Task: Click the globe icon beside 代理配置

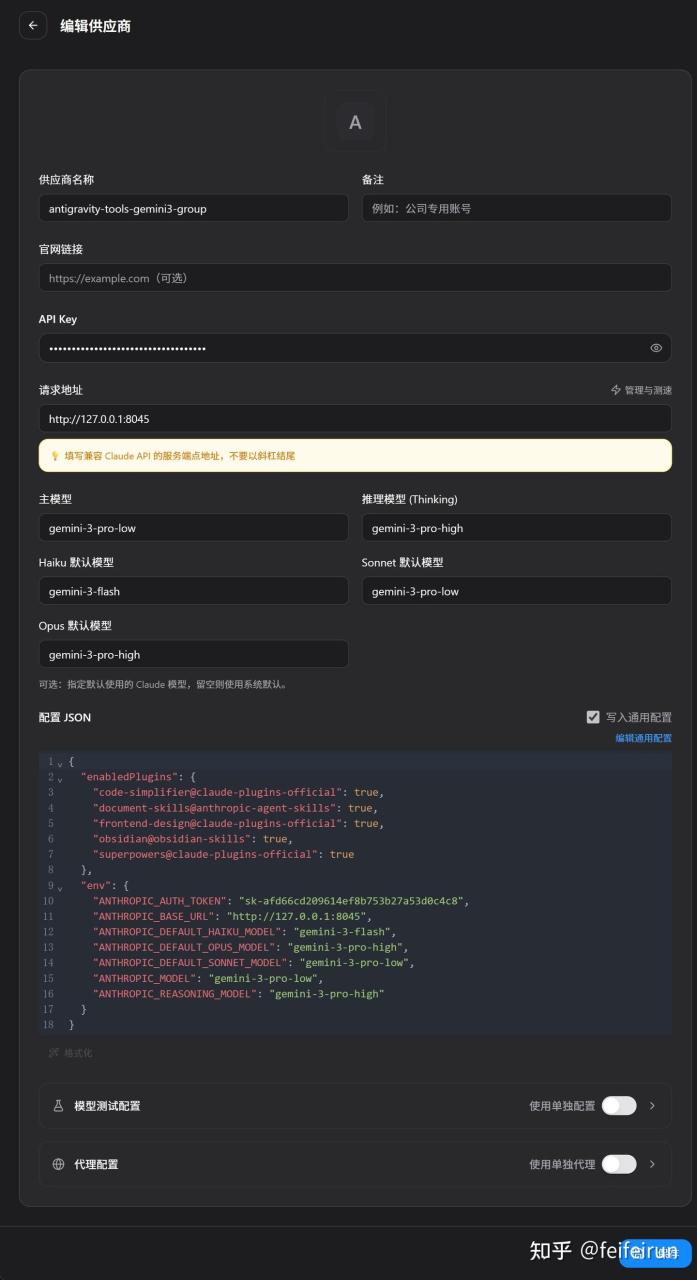Action: [x=58, y=1164]
